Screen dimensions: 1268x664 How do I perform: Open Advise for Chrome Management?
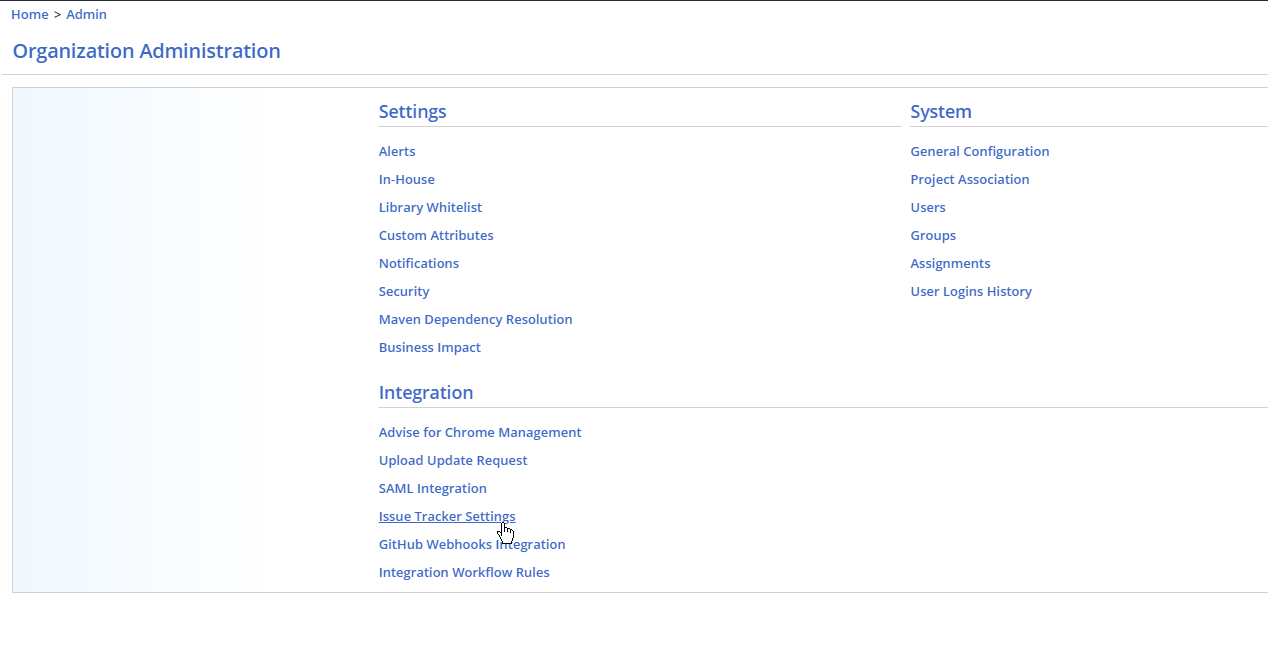point(479,433)
